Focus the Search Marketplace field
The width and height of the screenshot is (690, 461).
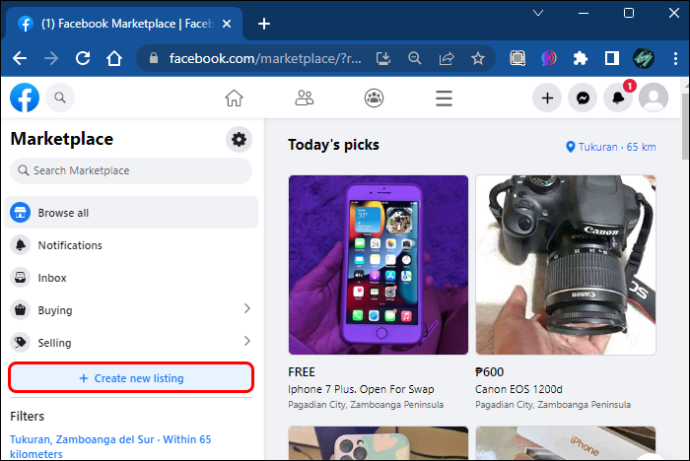pyautogui.click(x=131, y=171)
